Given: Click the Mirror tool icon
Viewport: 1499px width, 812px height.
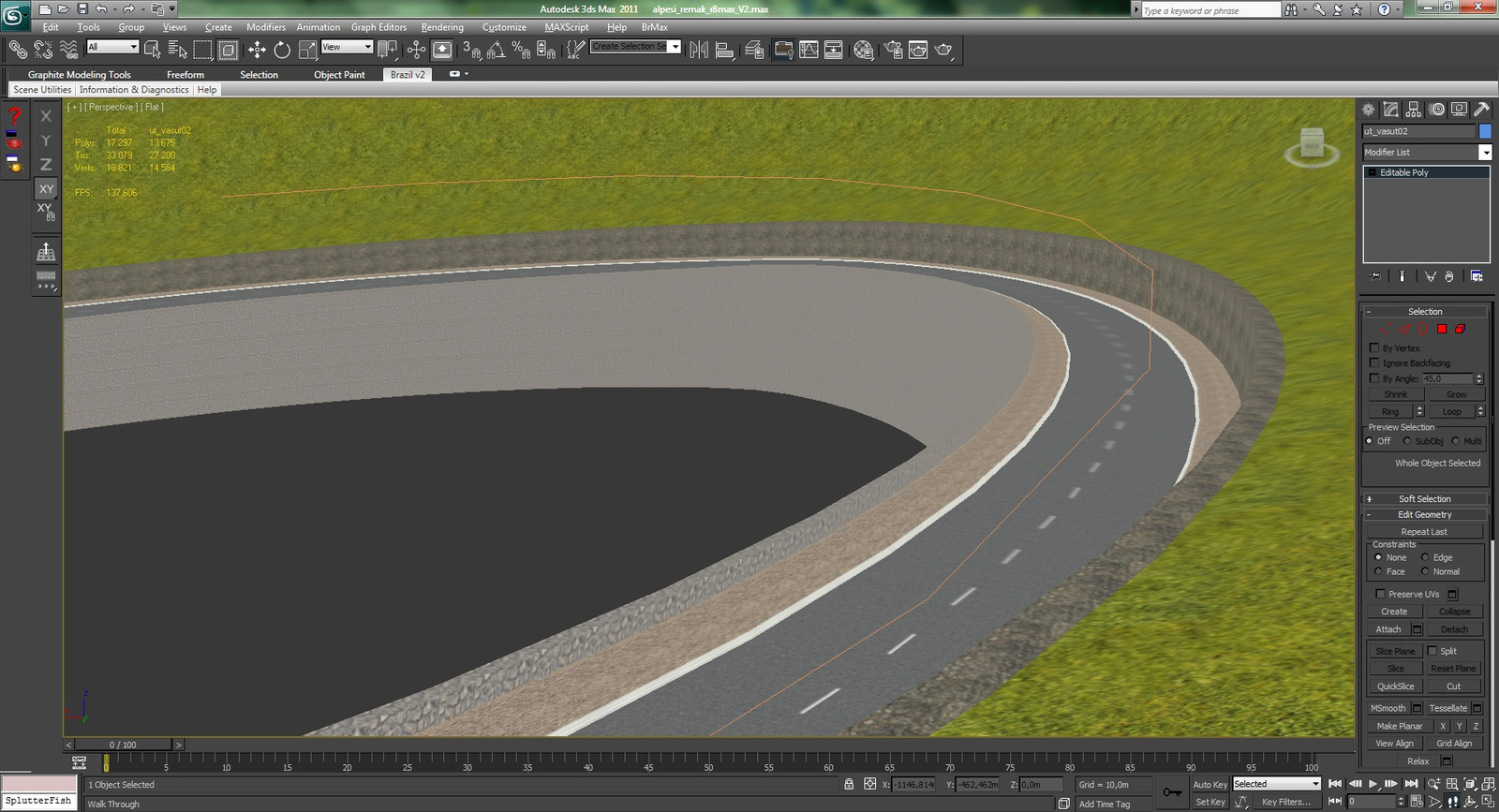Looking at the screenshot, I should click(x=699, y=49).
